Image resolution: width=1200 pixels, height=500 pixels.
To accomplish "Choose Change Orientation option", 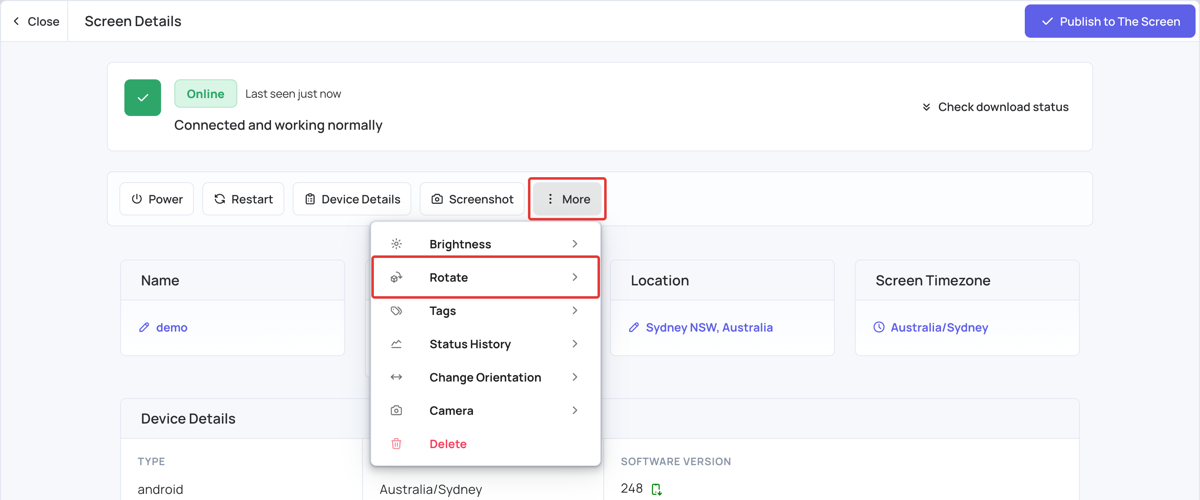I will tap(485, 377).
